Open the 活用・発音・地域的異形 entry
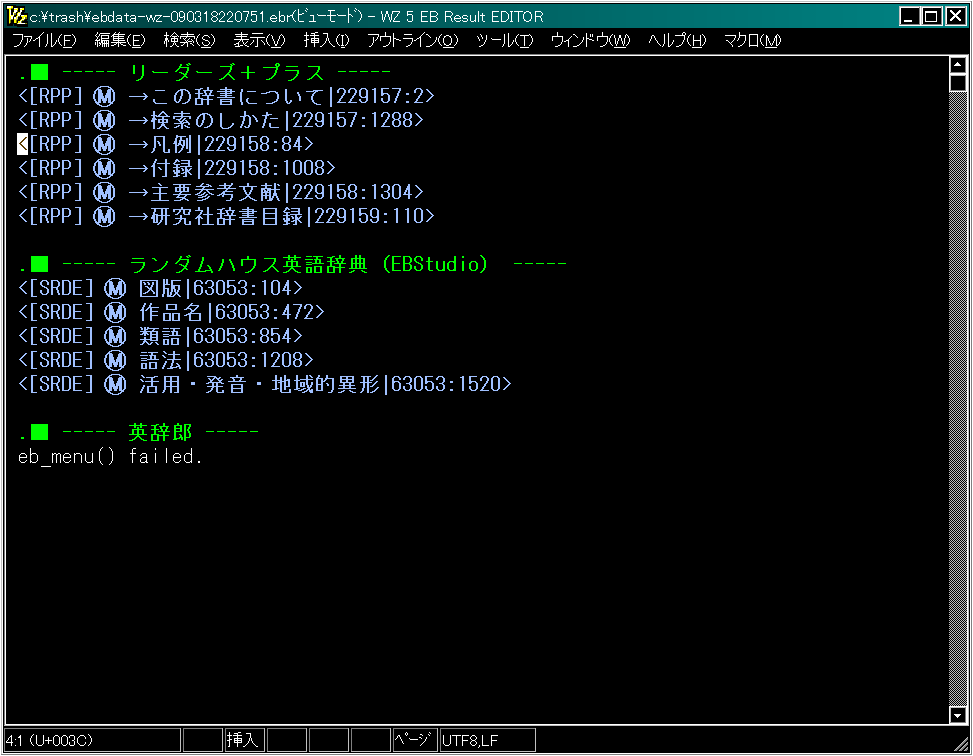The image size is (973, 756). (259, 385)
